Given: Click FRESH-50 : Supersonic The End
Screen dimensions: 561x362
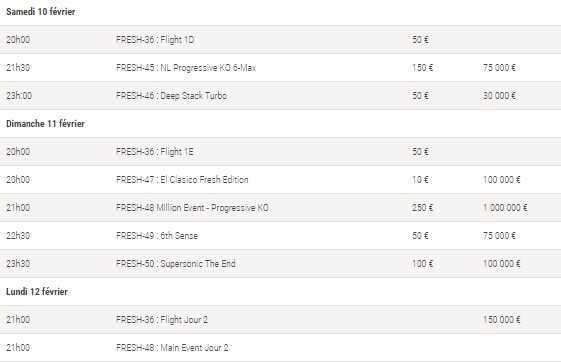Looking at the screenshot, I should [176, 264].
